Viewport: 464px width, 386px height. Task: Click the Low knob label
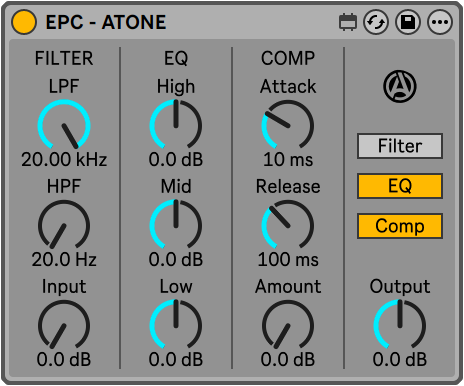tap(176, 286)
